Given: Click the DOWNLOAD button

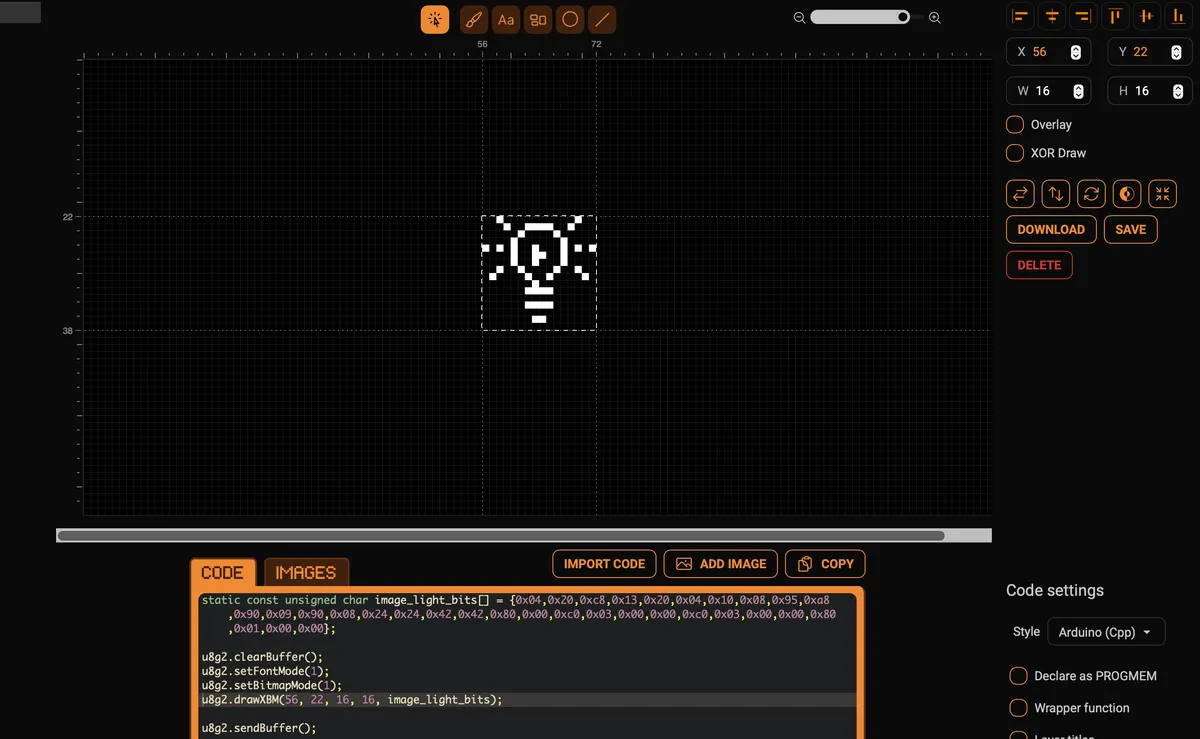Looking at the screenshot, I should pyautogui.click(x=1051, y=229).
